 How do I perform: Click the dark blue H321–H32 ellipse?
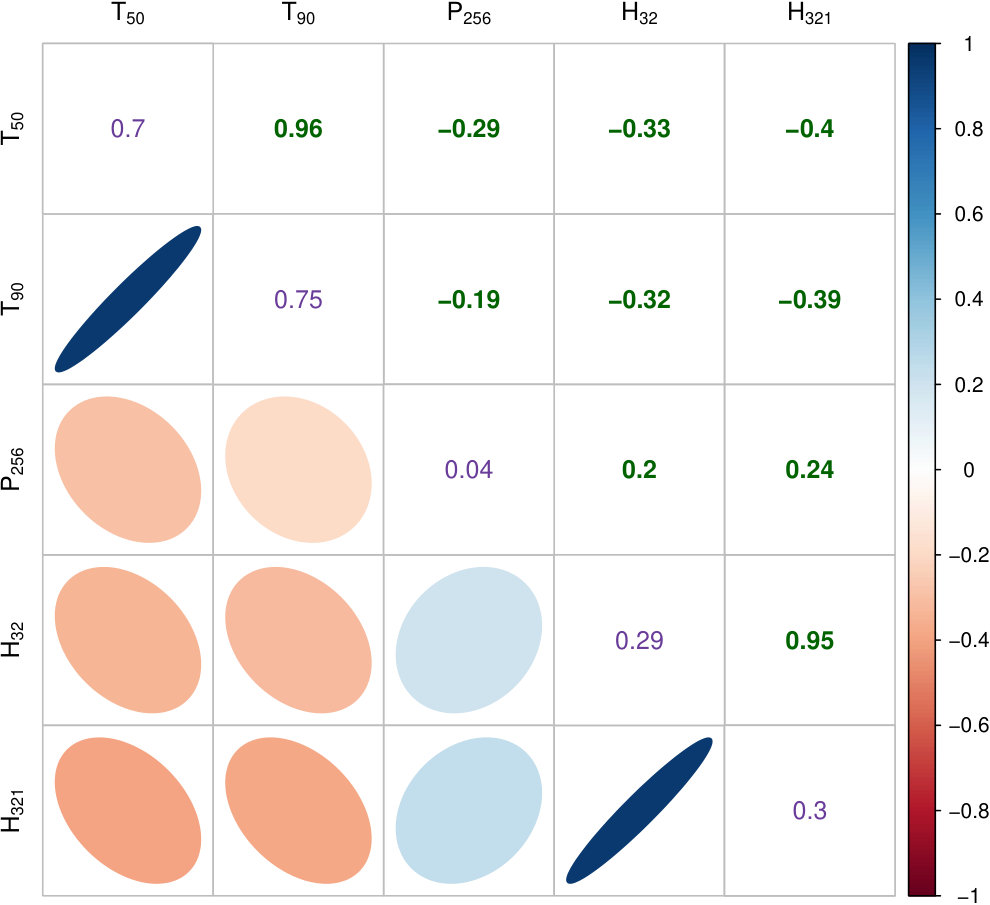coord(639,810)
